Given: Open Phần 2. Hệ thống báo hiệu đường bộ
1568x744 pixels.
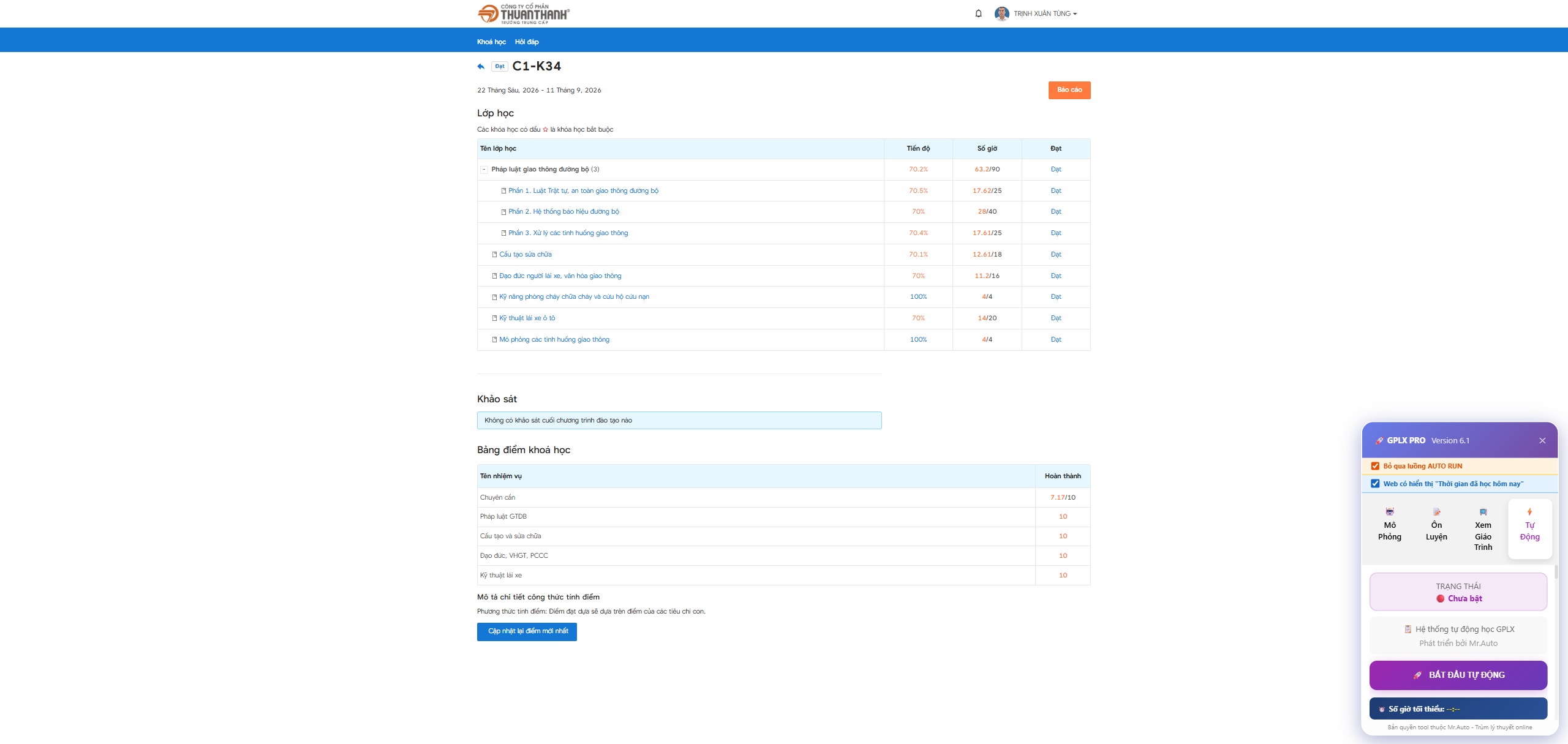Looking at the screenshot, I should (563, 211).
